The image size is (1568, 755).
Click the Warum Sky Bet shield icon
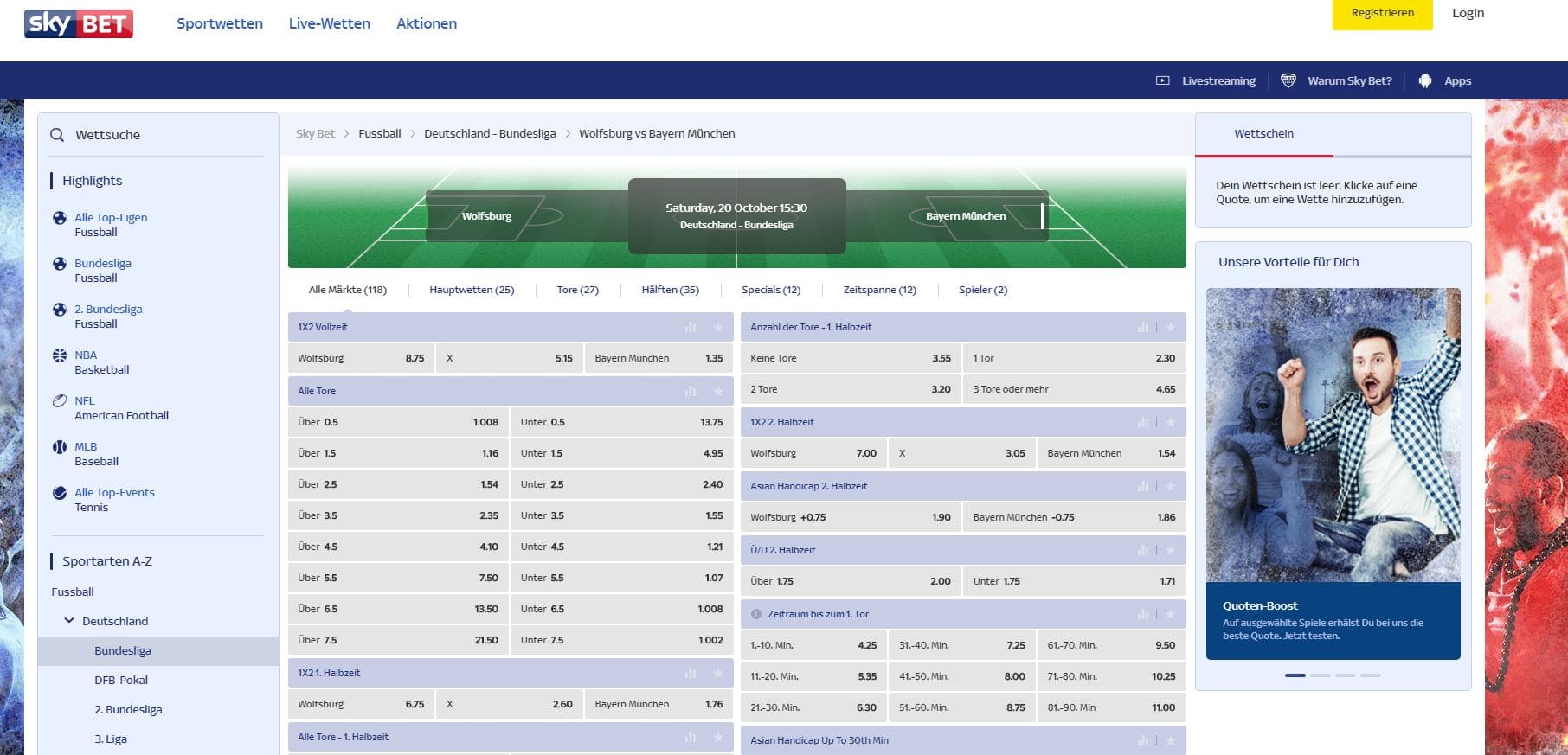pos(1288,80)
